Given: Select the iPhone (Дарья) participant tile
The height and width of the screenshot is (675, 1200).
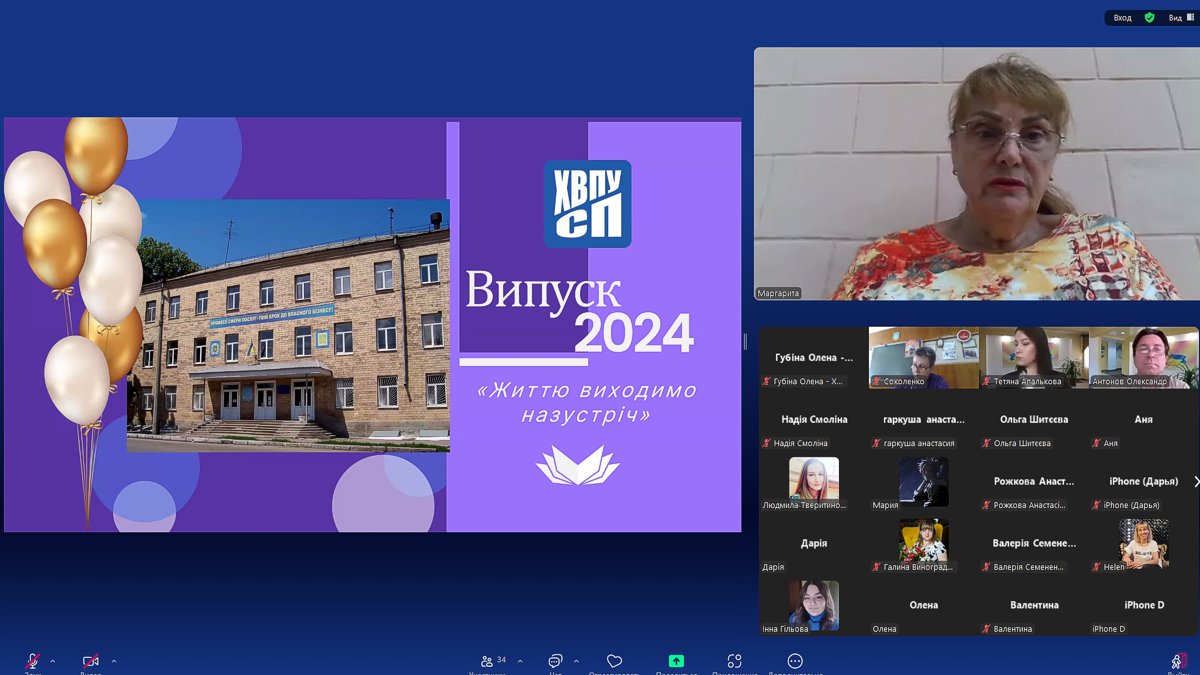Looking at the screenshot, I should 1144,482.
